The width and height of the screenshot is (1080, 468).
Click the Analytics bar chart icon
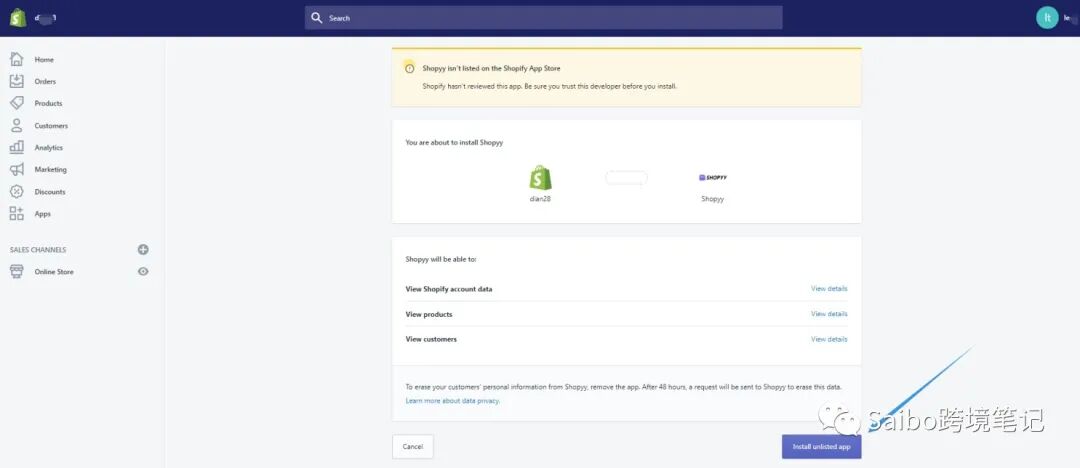pyautogui.click(x=17, y=147)
